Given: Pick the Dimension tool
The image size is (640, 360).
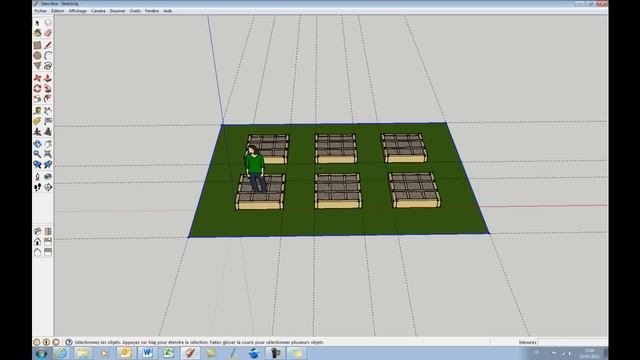Looking at the screenshot, I should pos(48,111).
